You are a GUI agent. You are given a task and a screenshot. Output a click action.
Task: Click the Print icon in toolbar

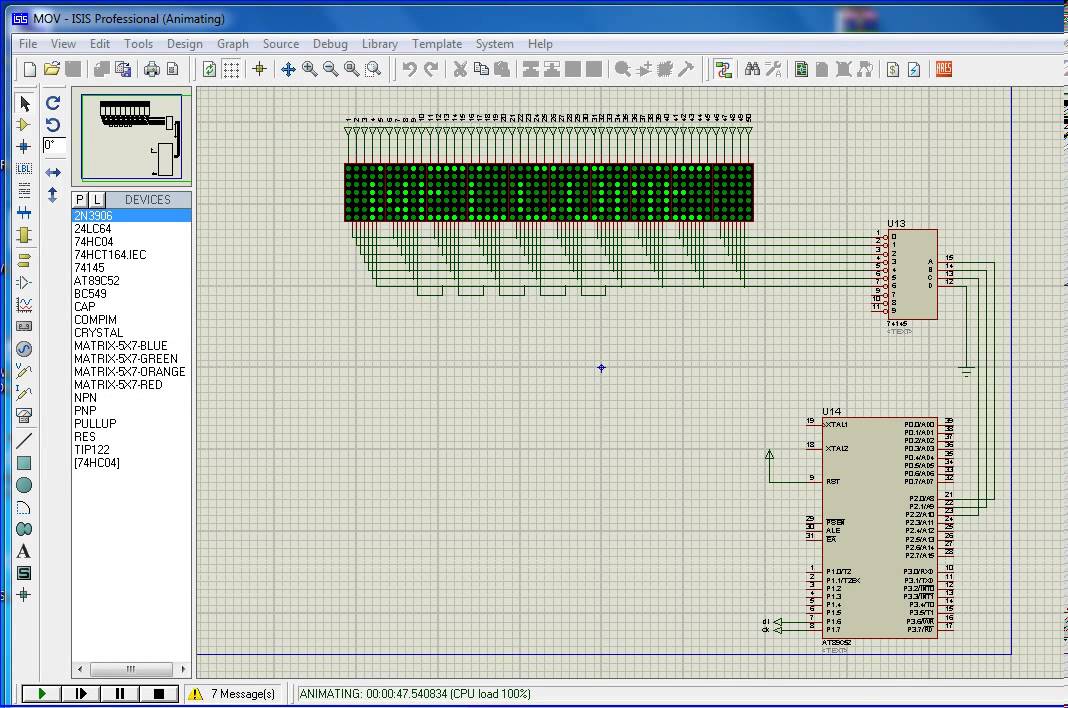tap(151, 69)
